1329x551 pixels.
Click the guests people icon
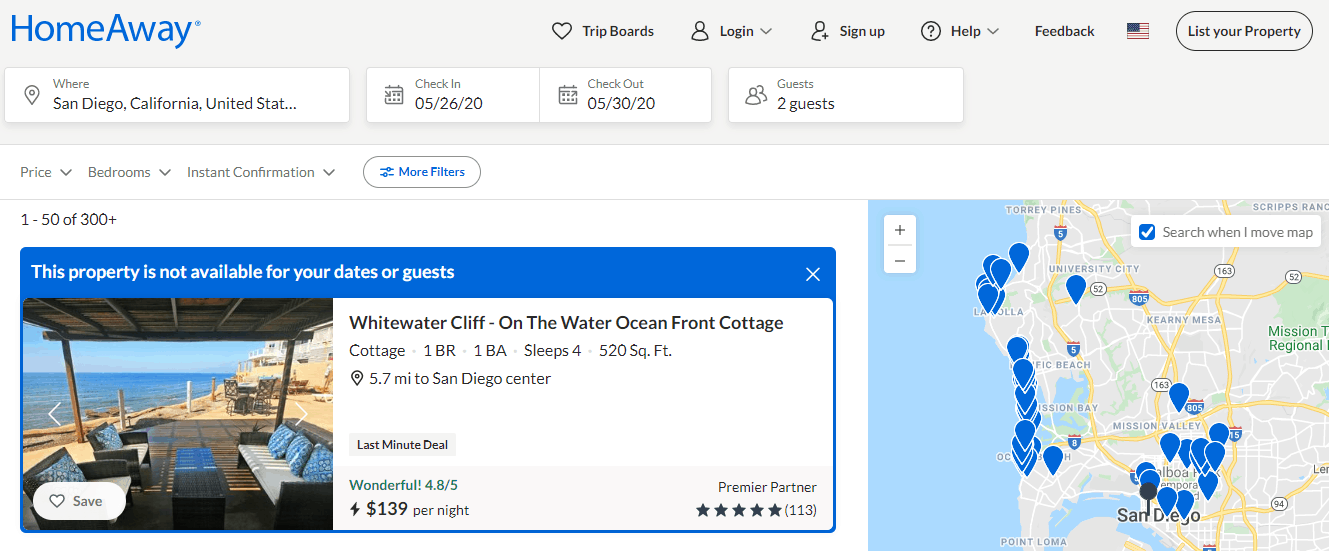[756, 96]
